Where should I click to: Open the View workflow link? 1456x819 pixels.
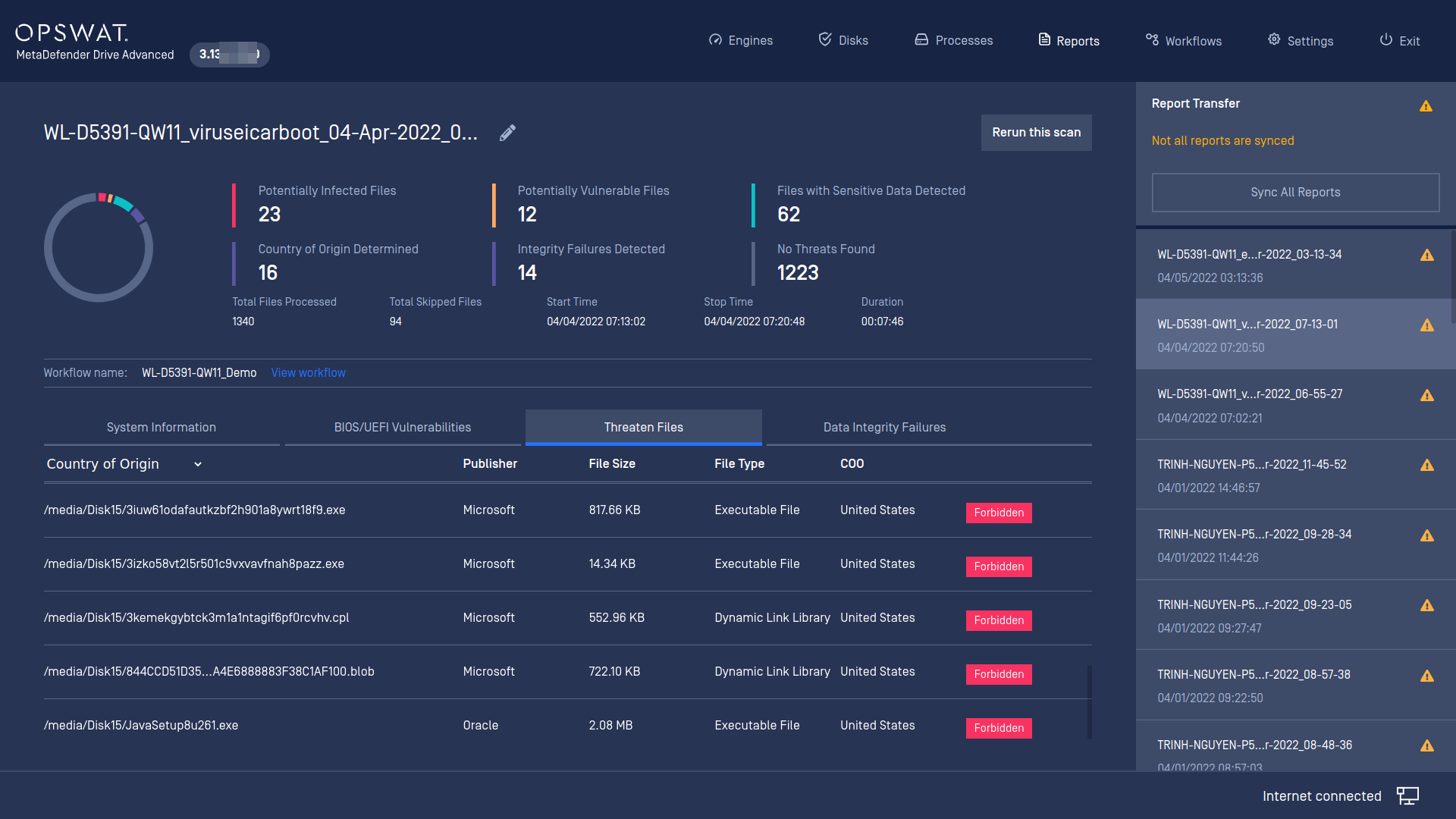pyautogui.click(x=308, y=373)
